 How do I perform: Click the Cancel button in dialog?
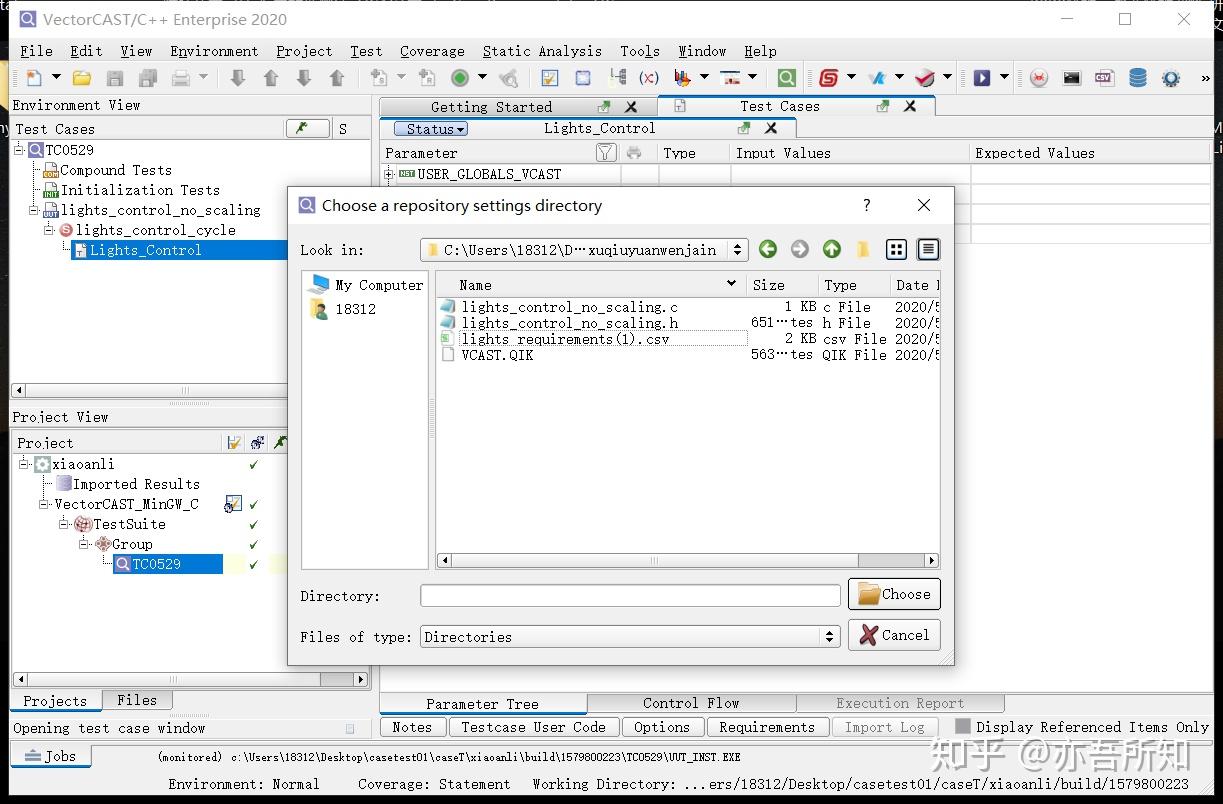pyautogui.click(x=894, y=635)
